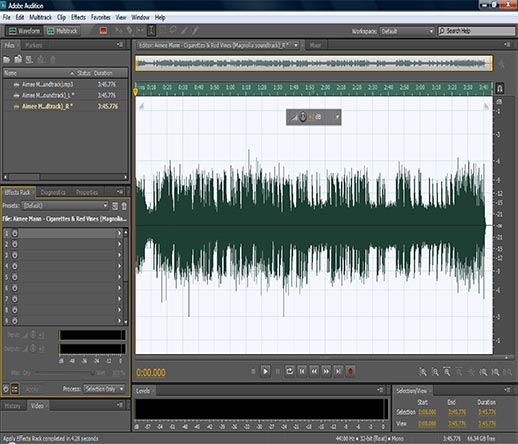Open Files panel options menu
Image resolution: width=518 pixels, height=444 pixels.
click(x=120, y=44)
